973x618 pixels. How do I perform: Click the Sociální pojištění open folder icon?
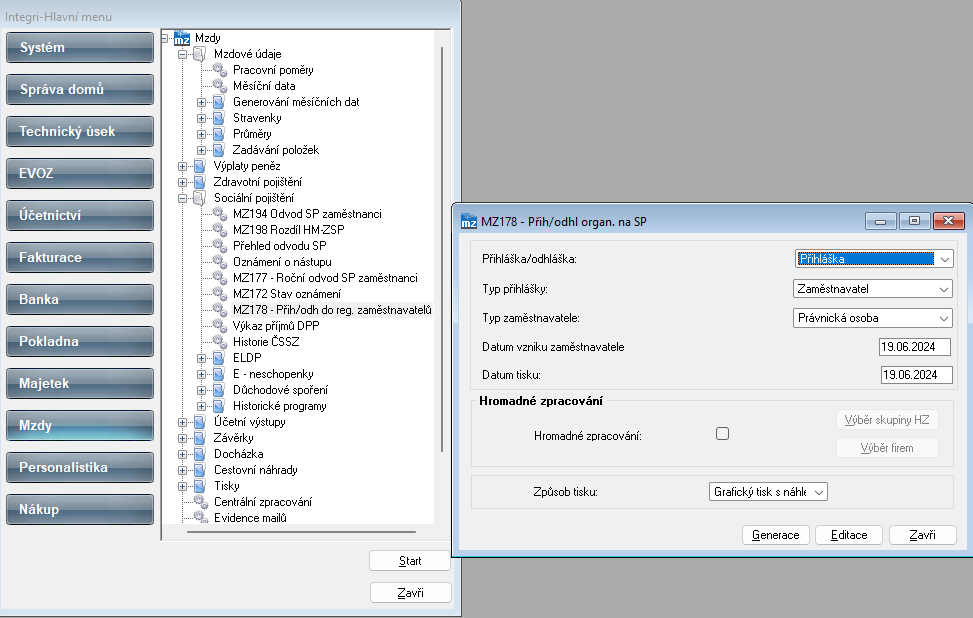200,198
